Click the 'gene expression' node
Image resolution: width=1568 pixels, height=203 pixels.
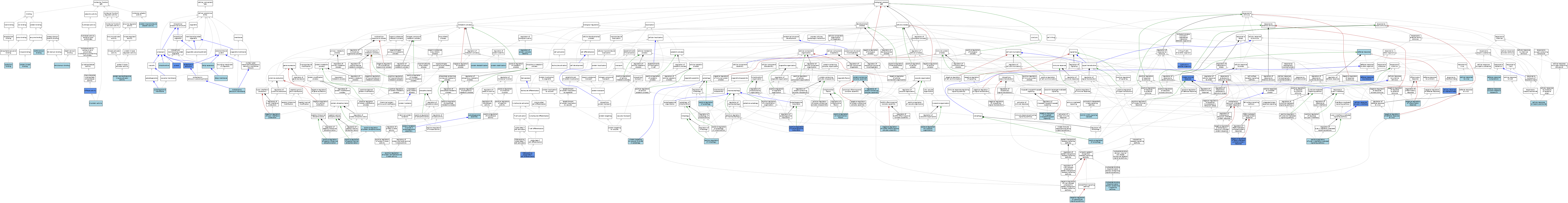[289, 65]
